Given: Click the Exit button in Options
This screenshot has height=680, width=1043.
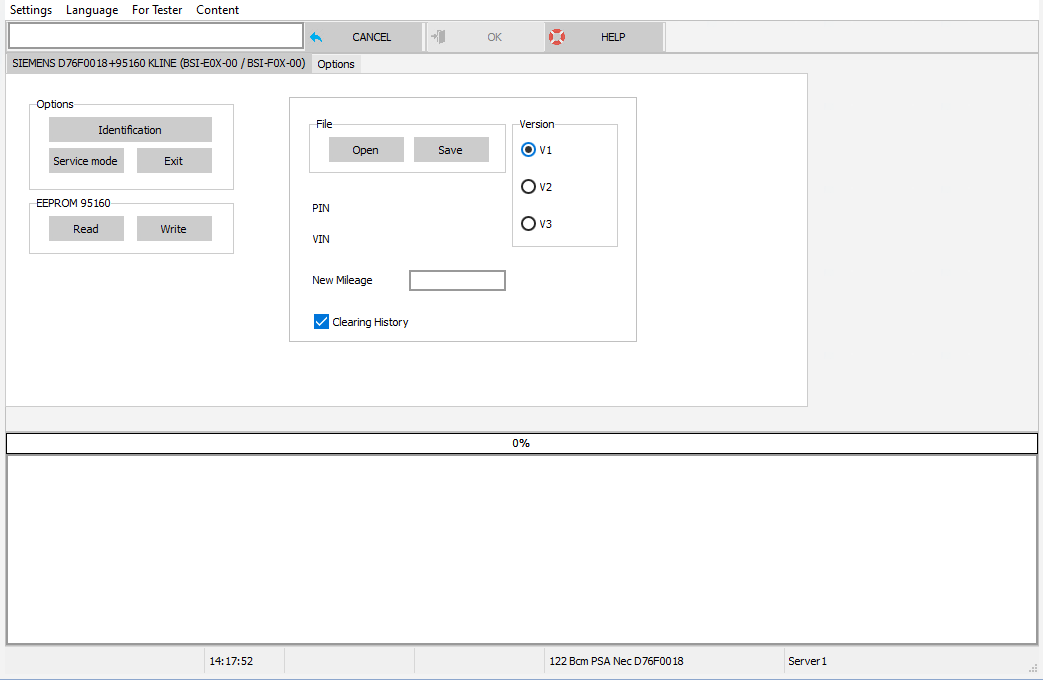Looking at the screenshot, I should click(174, 161).
